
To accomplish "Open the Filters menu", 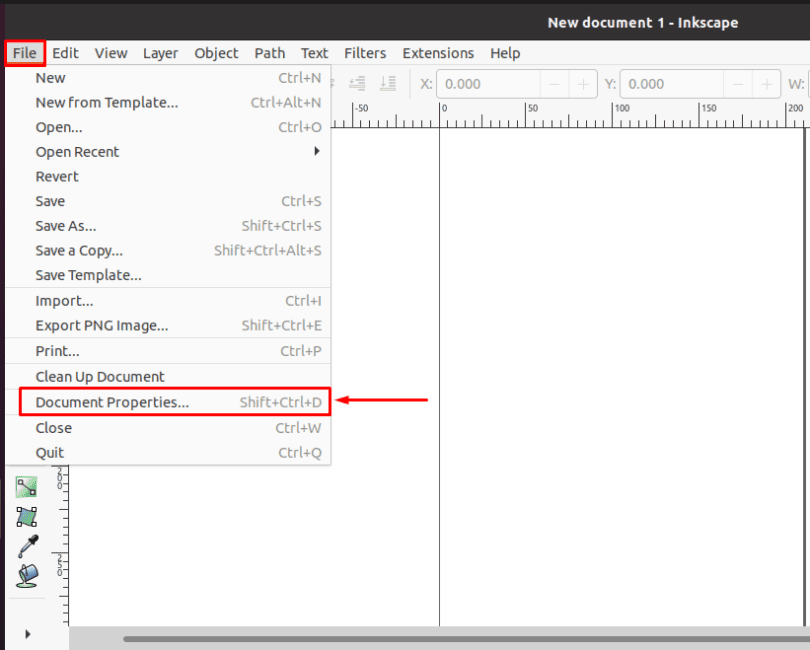I will (365, 53).
